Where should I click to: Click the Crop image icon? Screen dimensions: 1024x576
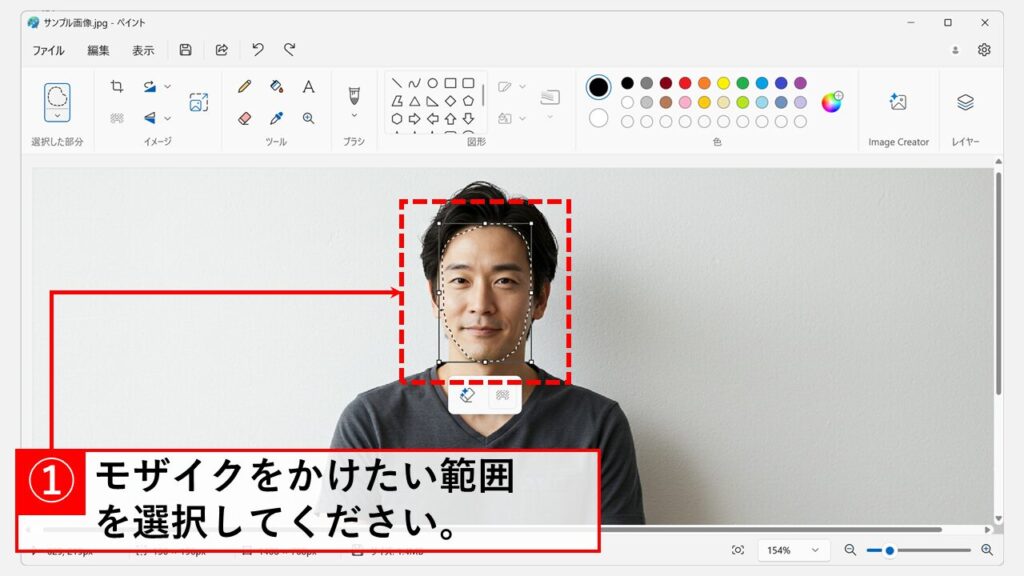117,87
